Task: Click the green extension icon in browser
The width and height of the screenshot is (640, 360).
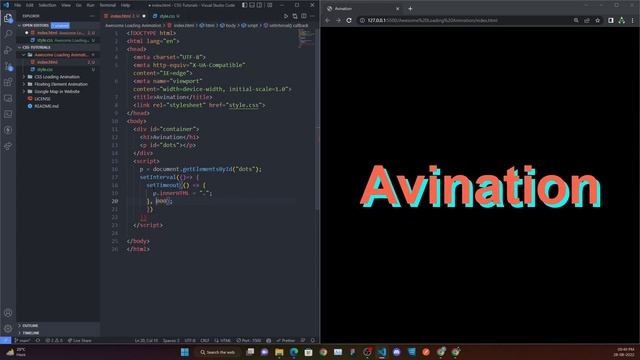Action: tap(622, 20)
